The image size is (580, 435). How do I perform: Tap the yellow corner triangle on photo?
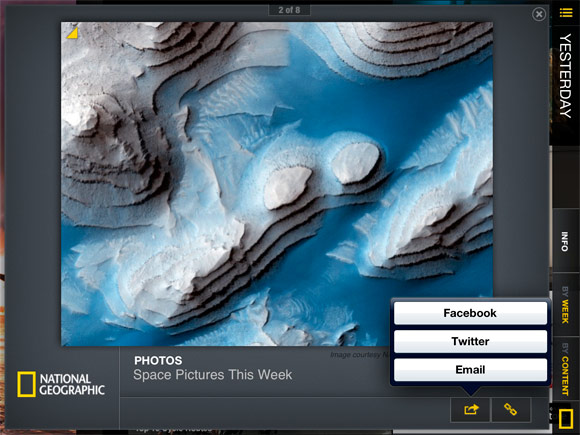(72, 33)
